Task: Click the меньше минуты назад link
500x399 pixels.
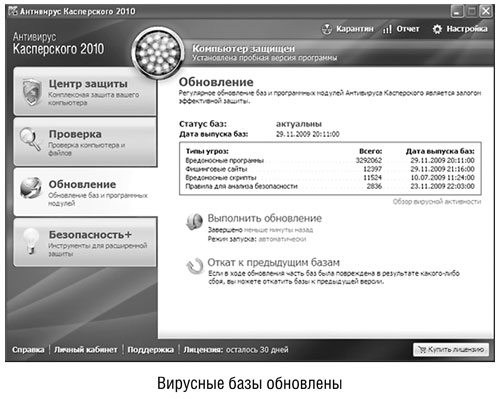Action: tap(279, 230)
